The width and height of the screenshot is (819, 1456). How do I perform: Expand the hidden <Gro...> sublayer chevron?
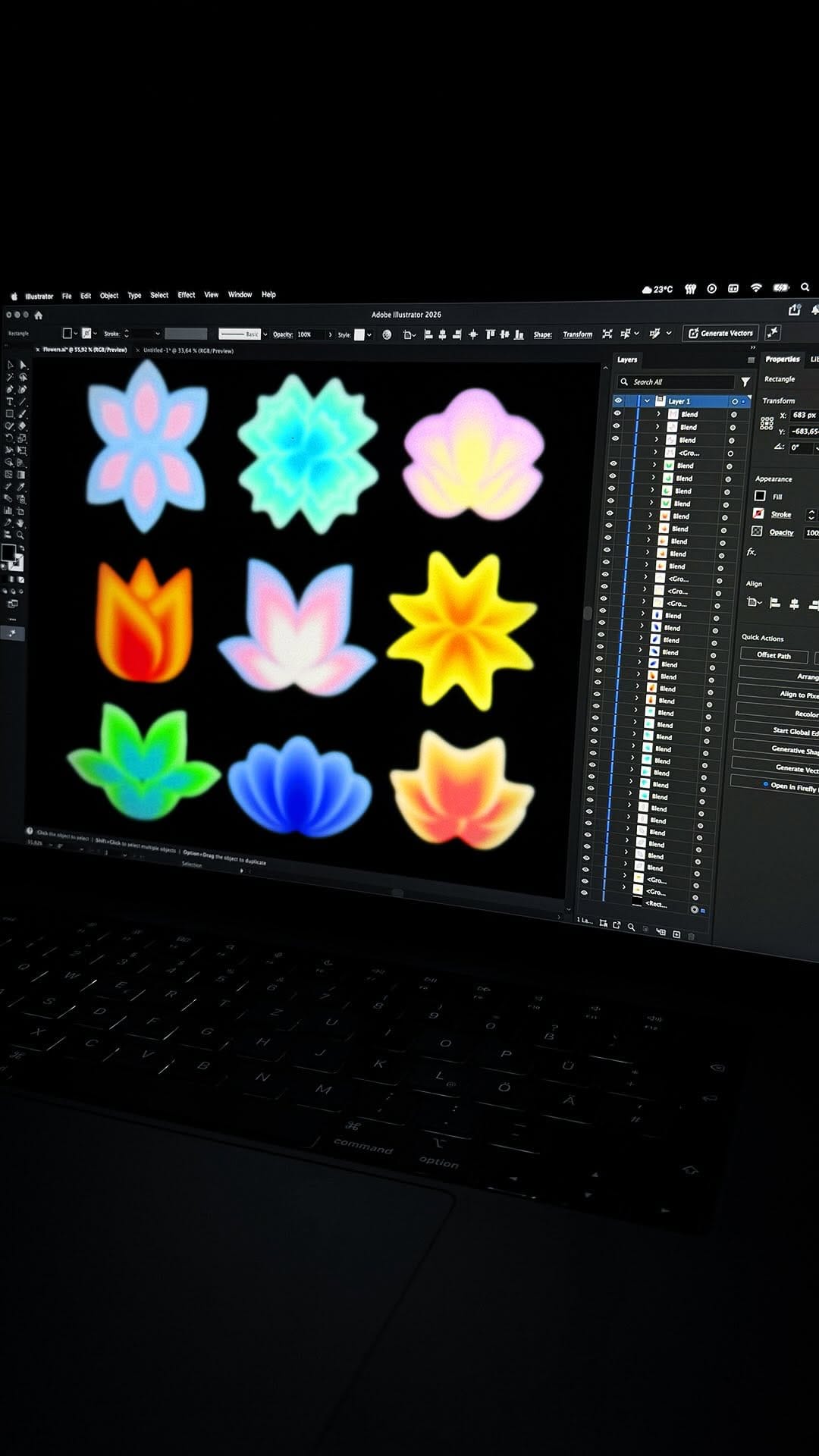tap(655, 452)
